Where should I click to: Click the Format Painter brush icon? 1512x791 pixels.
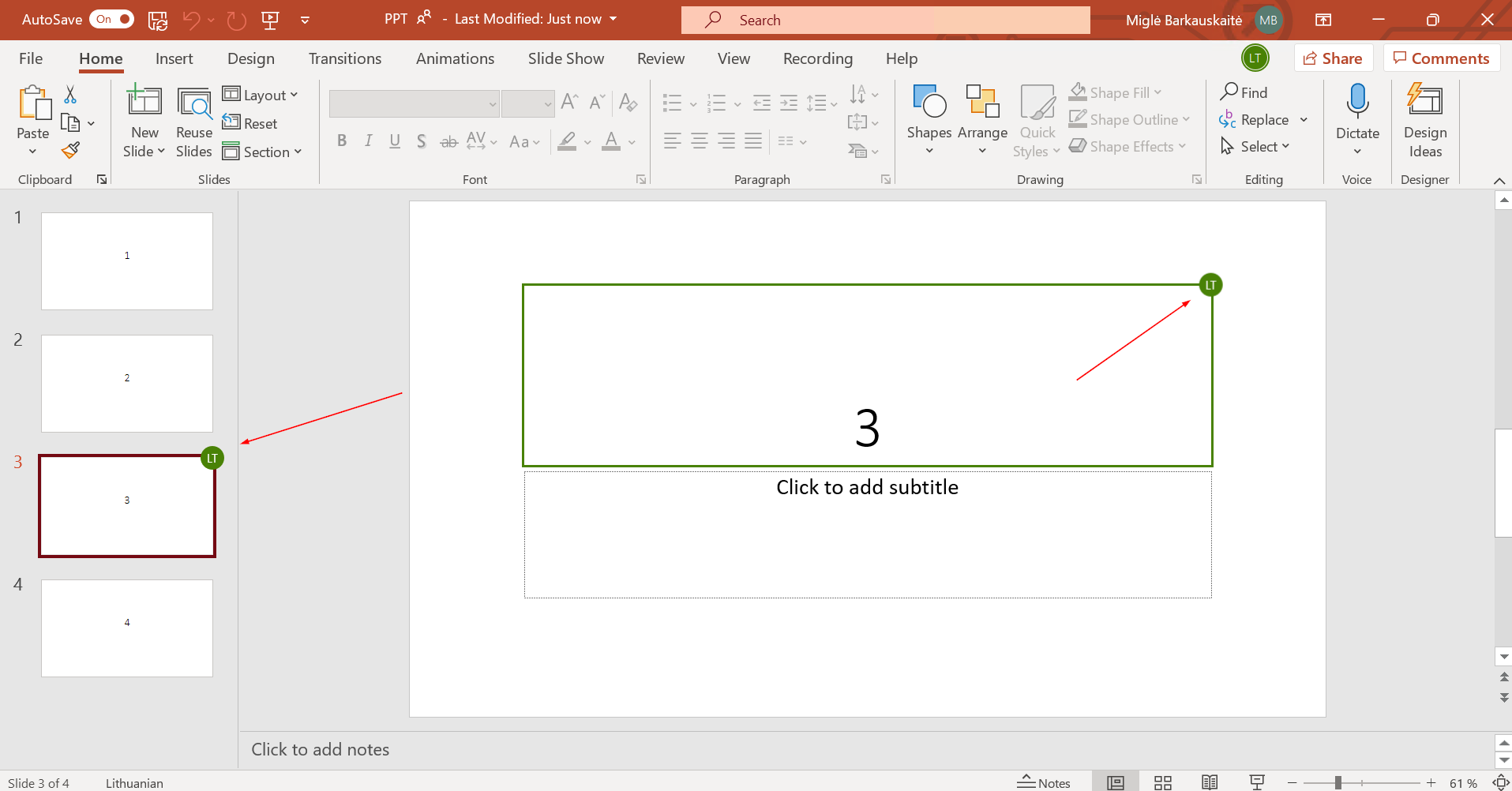[71, 150]
